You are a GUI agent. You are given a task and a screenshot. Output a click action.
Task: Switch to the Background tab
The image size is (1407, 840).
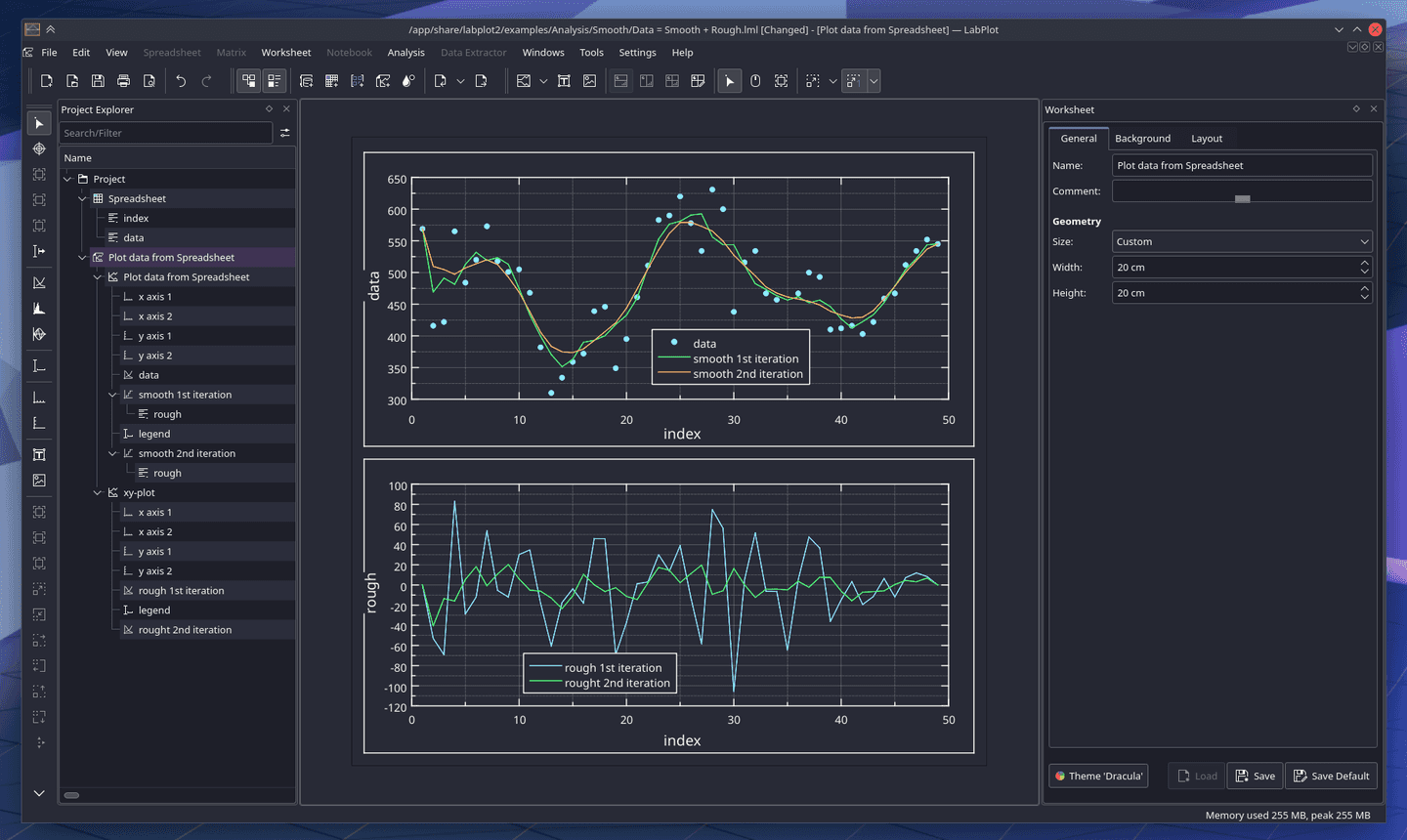pos(1142,138)
